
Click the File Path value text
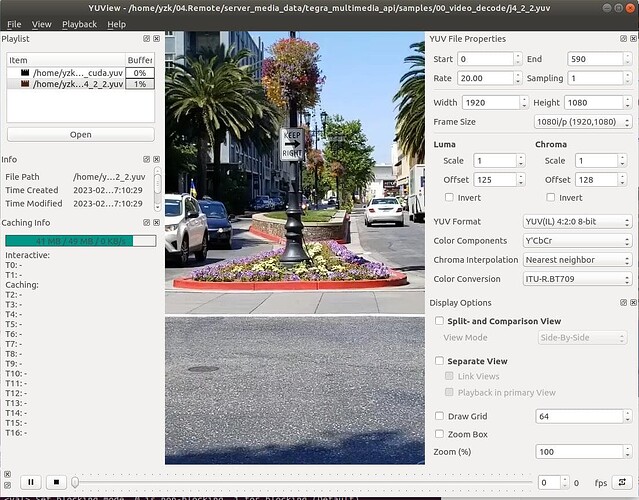[109, 177]
